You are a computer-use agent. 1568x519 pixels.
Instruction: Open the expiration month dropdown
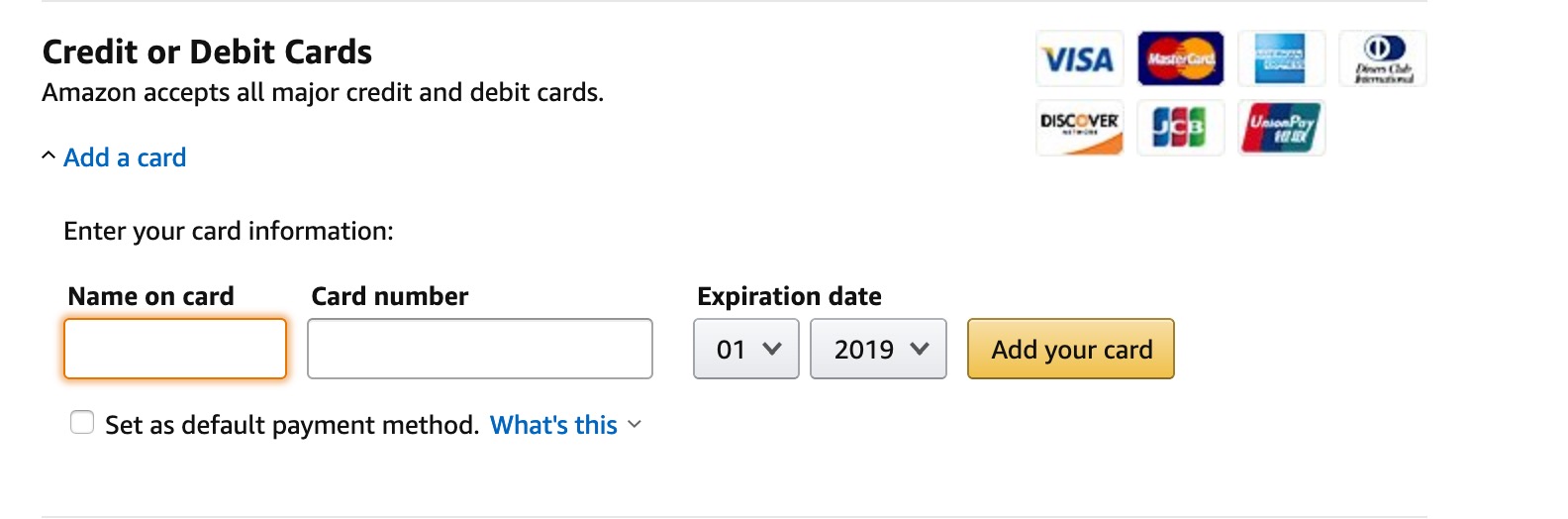click(x=746, y=349)
